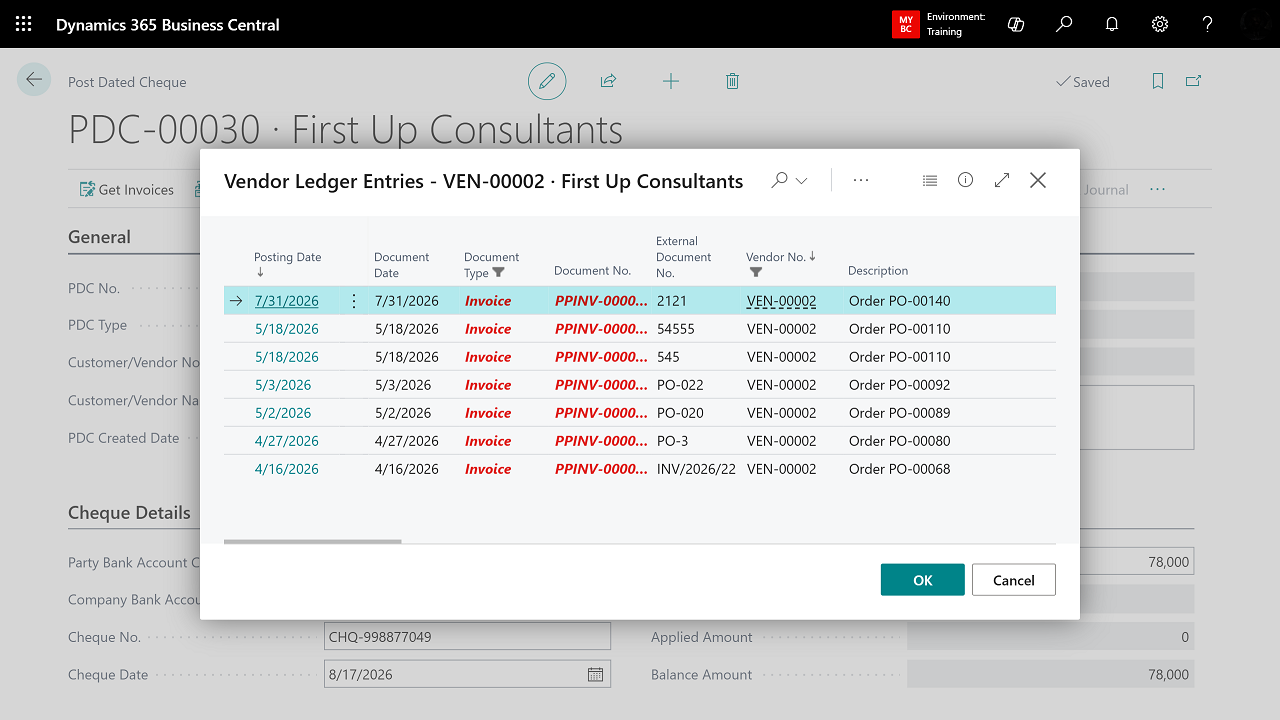Screen dimensions: 1280x720
Task: Go back with the arrow on Post Dated Cheque page
Action: (34, 80)
